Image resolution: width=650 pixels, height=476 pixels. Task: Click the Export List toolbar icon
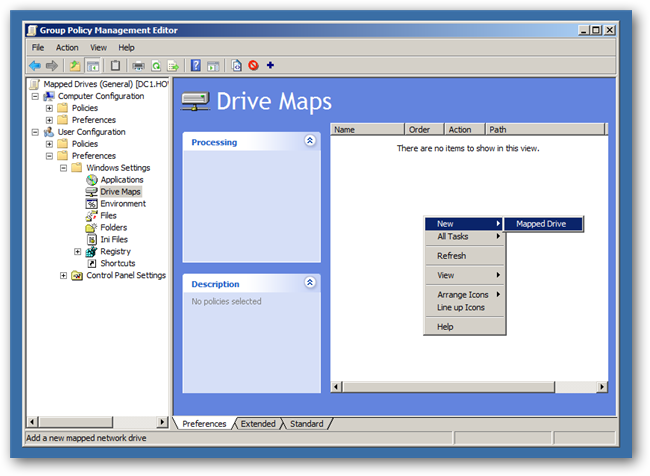pos(173,65)
